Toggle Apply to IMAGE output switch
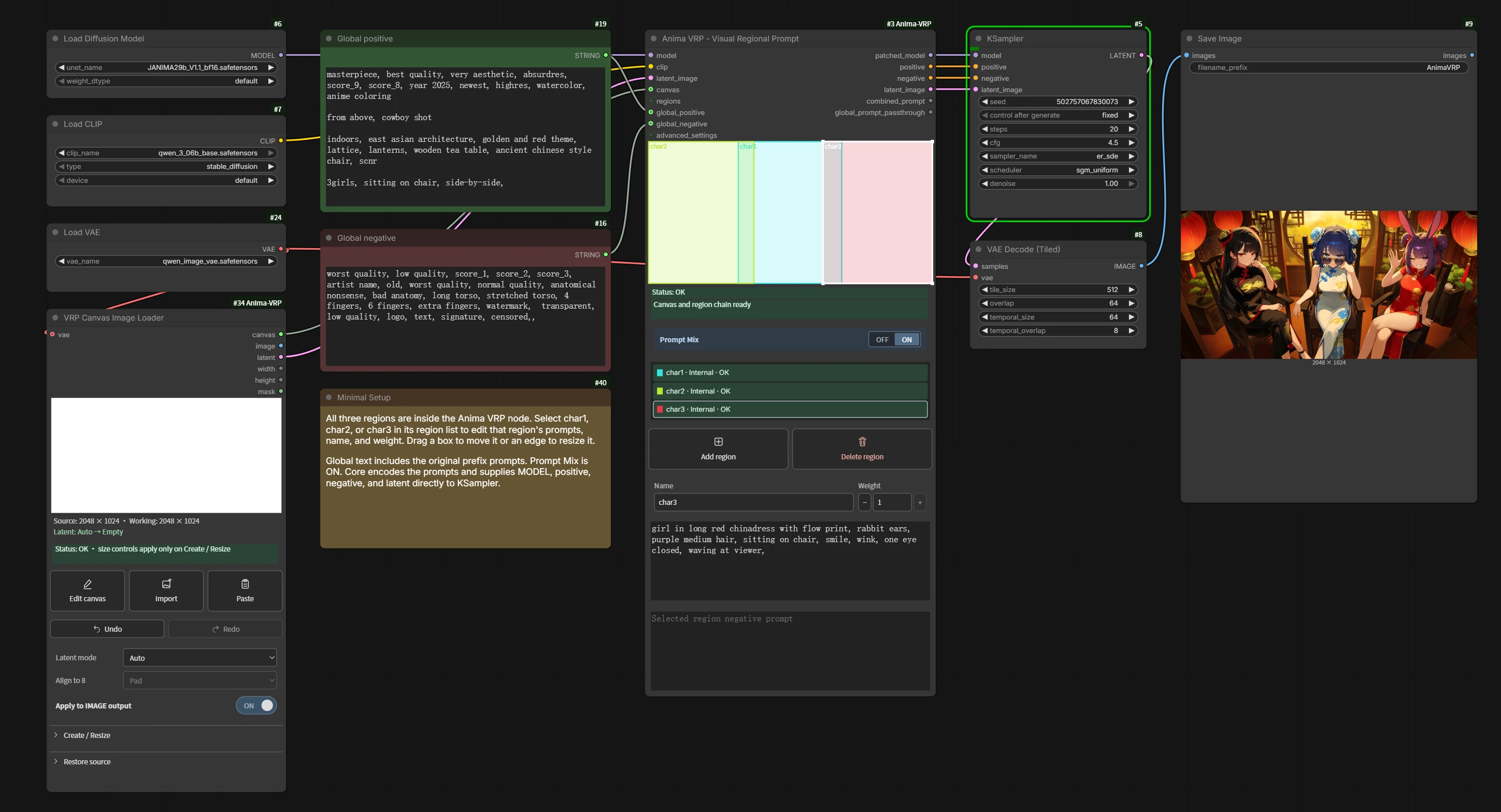Image resolution: width=1501 pixels, height=812 pixels. coord(256,705)
